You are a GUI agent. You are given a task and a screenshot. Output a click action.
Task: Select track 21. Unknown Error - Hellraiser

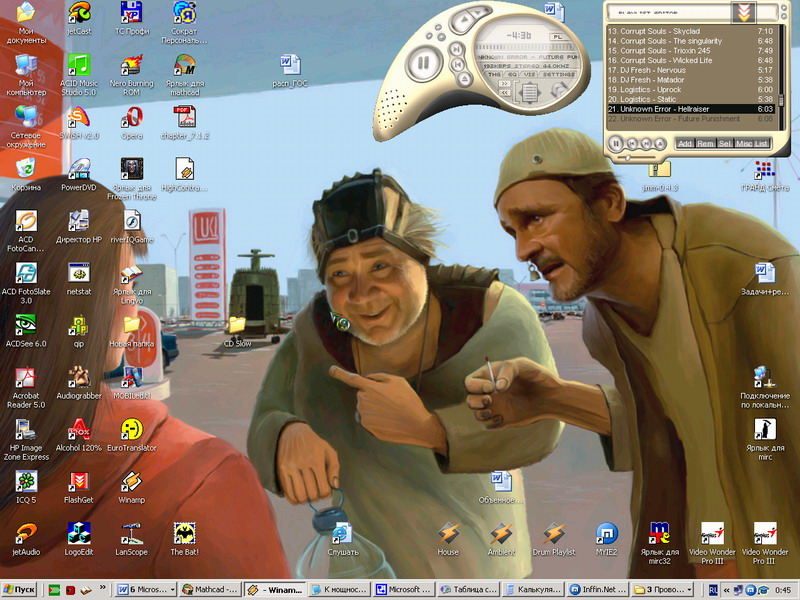690,109
